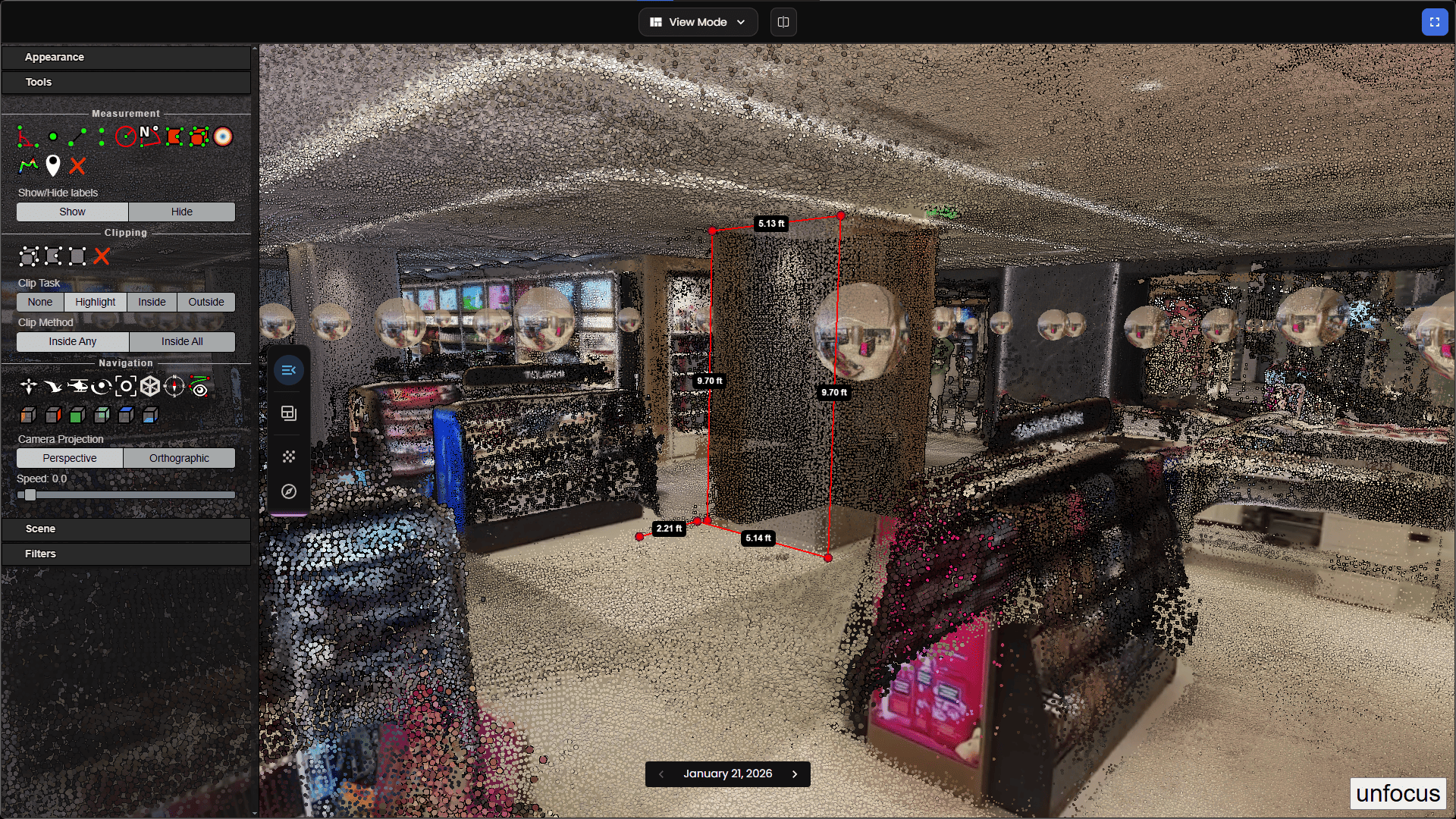Viewport: 1456px width, 819px height.
Task: Click the split view button
Action: [783, 22]
